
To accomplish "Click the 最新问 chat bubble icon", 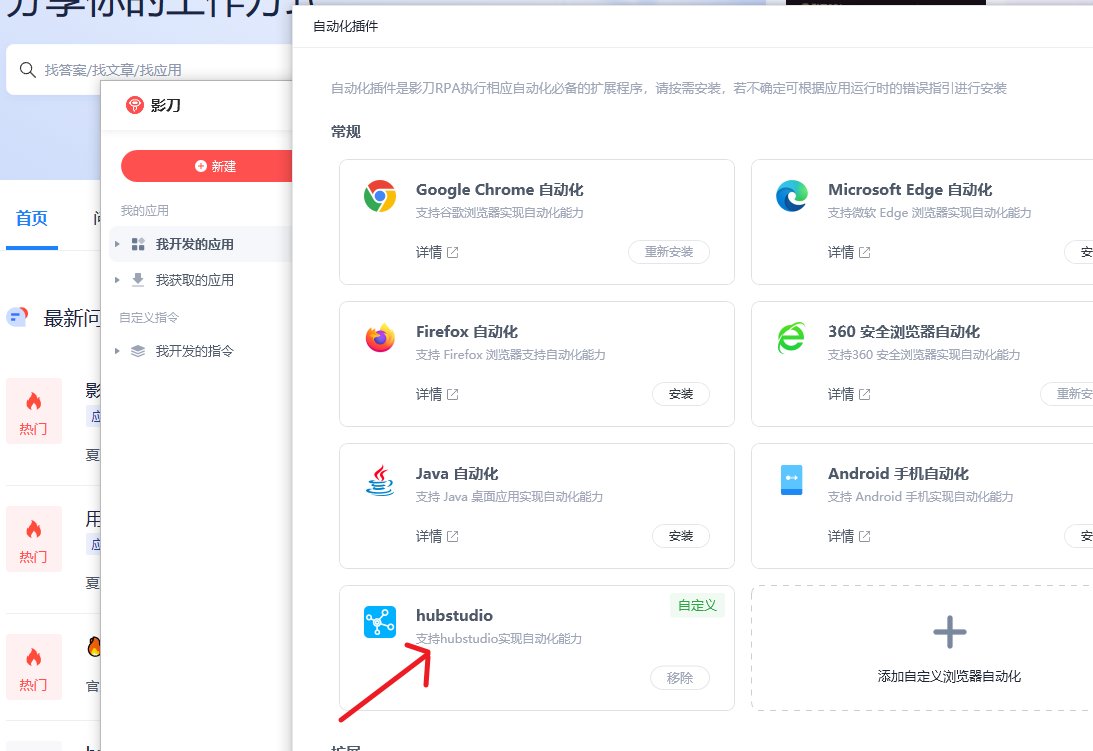I will point(17,317).
